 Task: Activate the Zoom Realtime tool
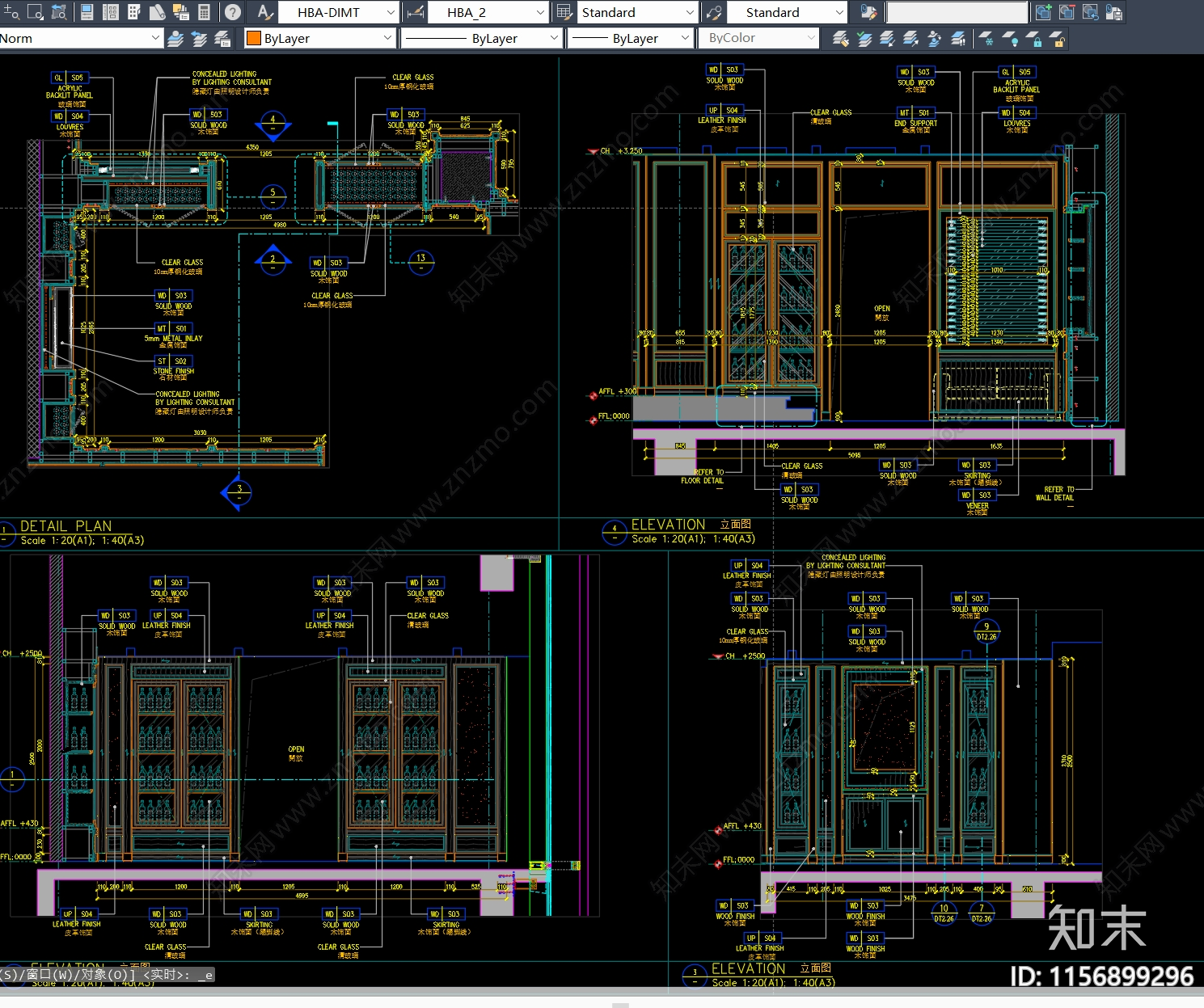11,12
